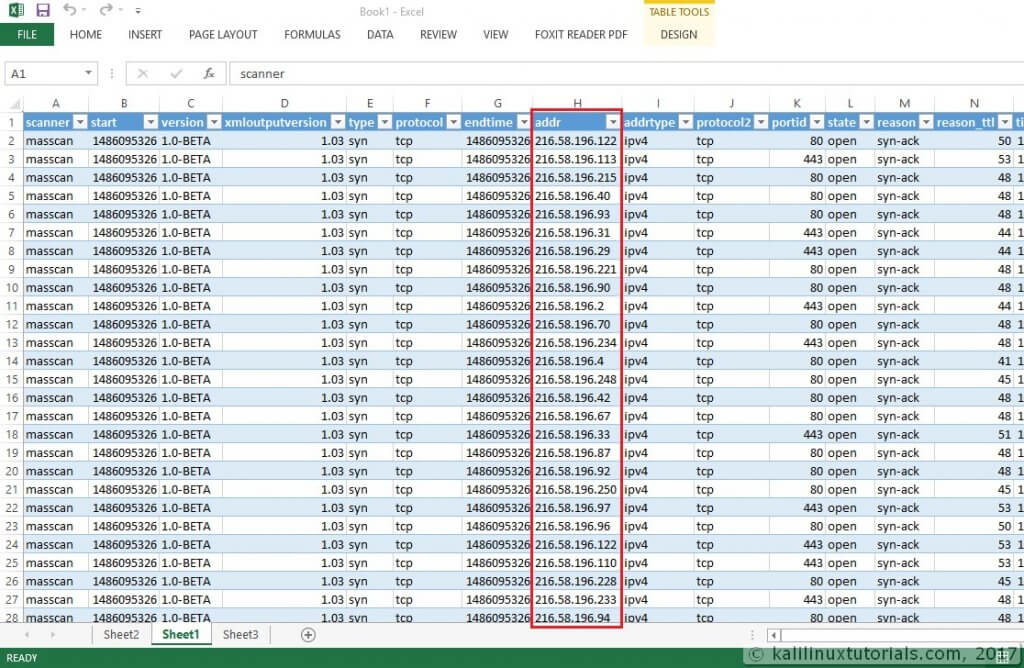
Task: Click the Cancel X icon in formula bar
Action: click(x=143, y=74)
